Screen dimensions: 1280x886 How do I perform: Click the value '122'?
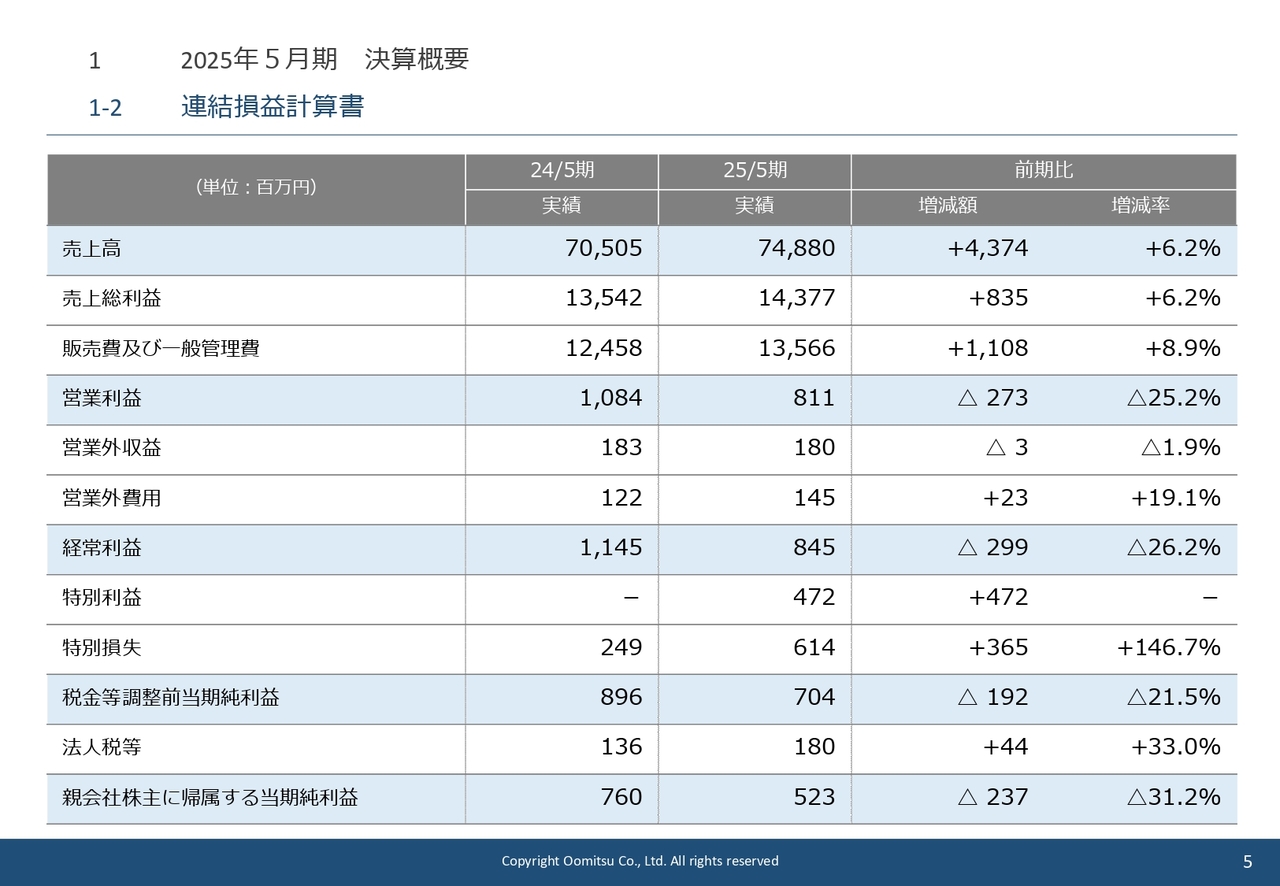pyautogui.click(x=622, y=498)
